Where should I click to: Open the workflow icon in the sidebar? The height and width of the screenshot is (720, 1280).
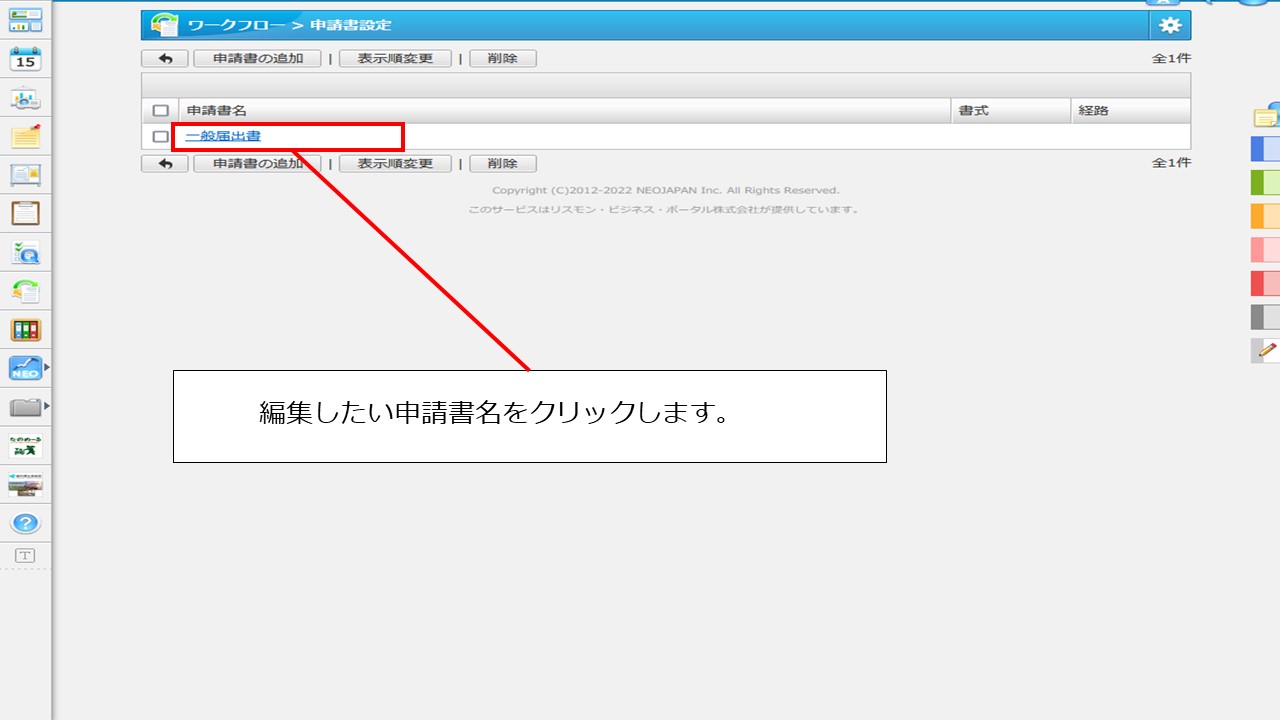point(25,291)
